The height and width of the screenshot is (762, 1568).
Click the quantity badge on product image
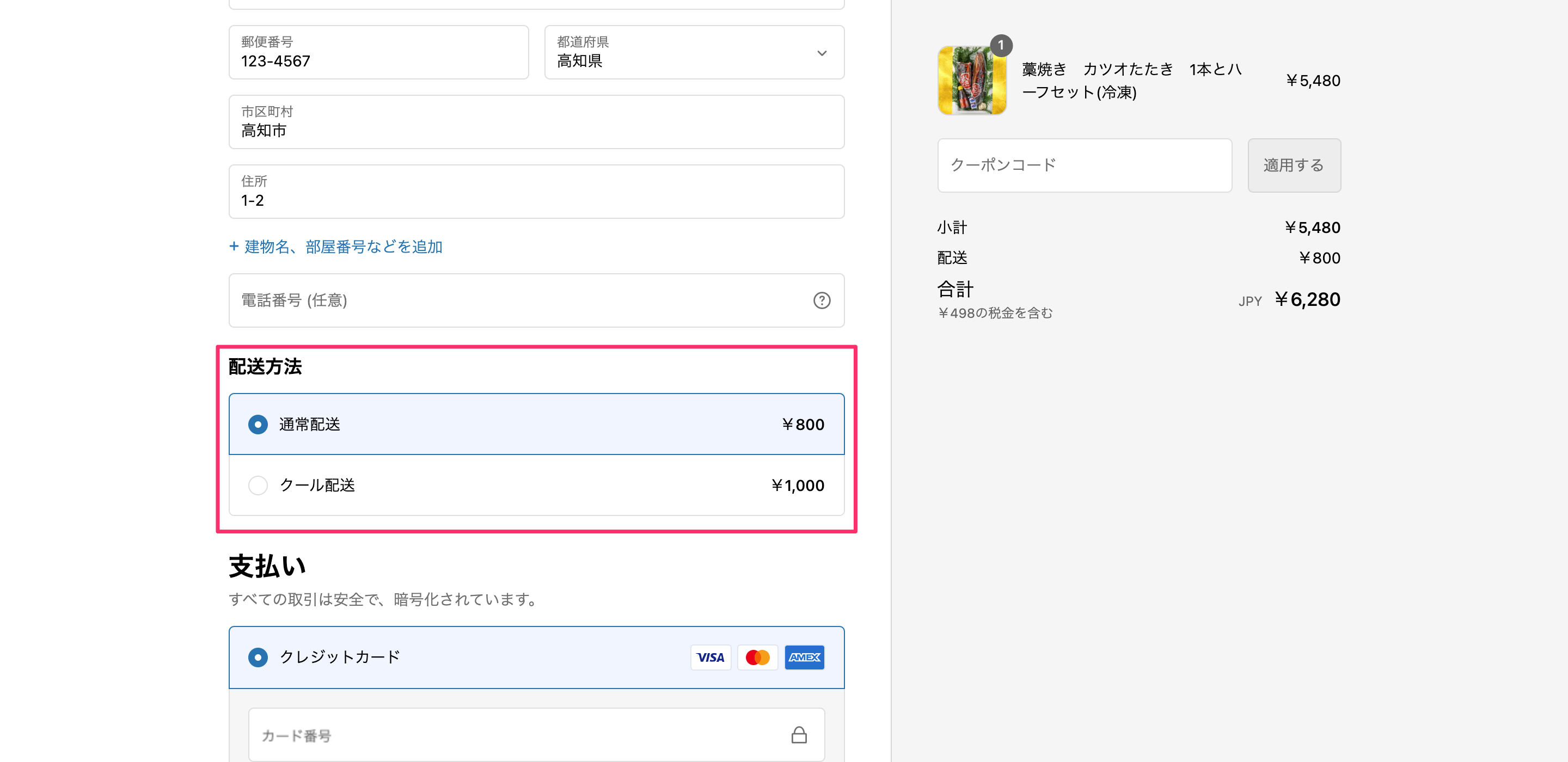(x=1001, y=46)
